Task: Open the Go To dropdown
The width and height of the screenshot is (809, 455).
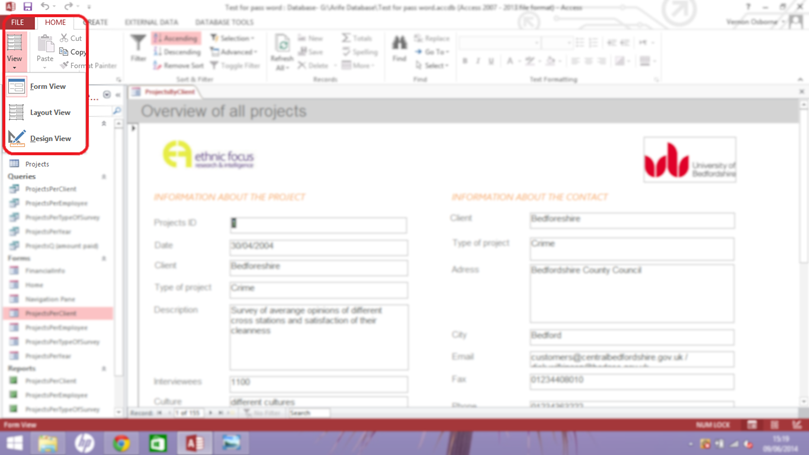Action: point(432,52)
